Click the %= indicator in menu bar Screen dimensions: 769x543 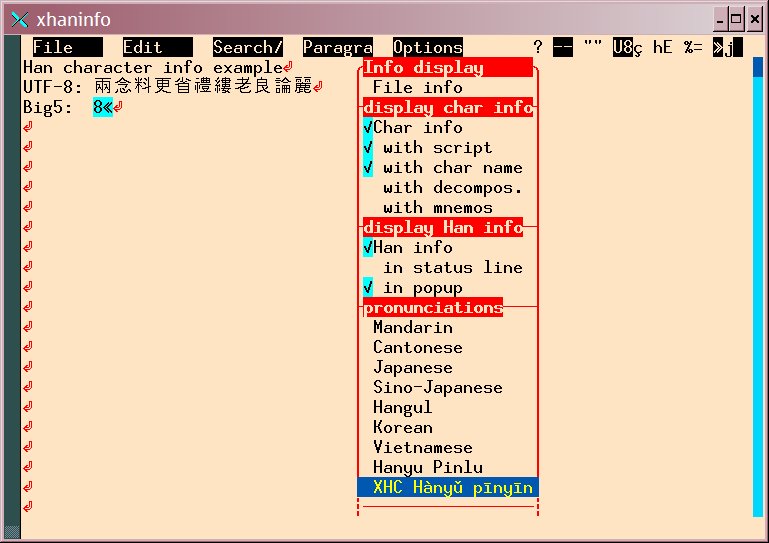click(693, 47)
